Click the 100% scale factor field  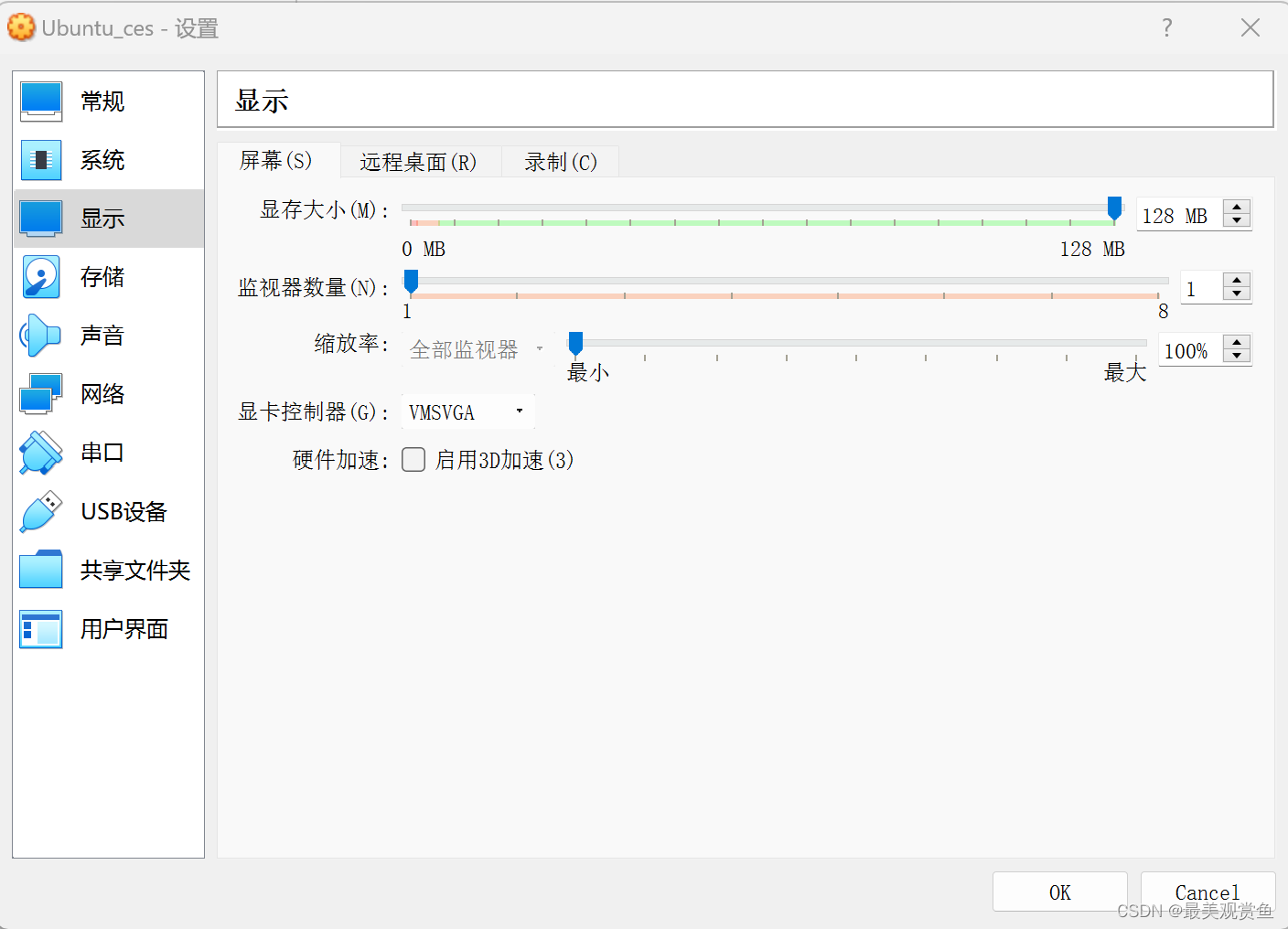coord(1191,351)
